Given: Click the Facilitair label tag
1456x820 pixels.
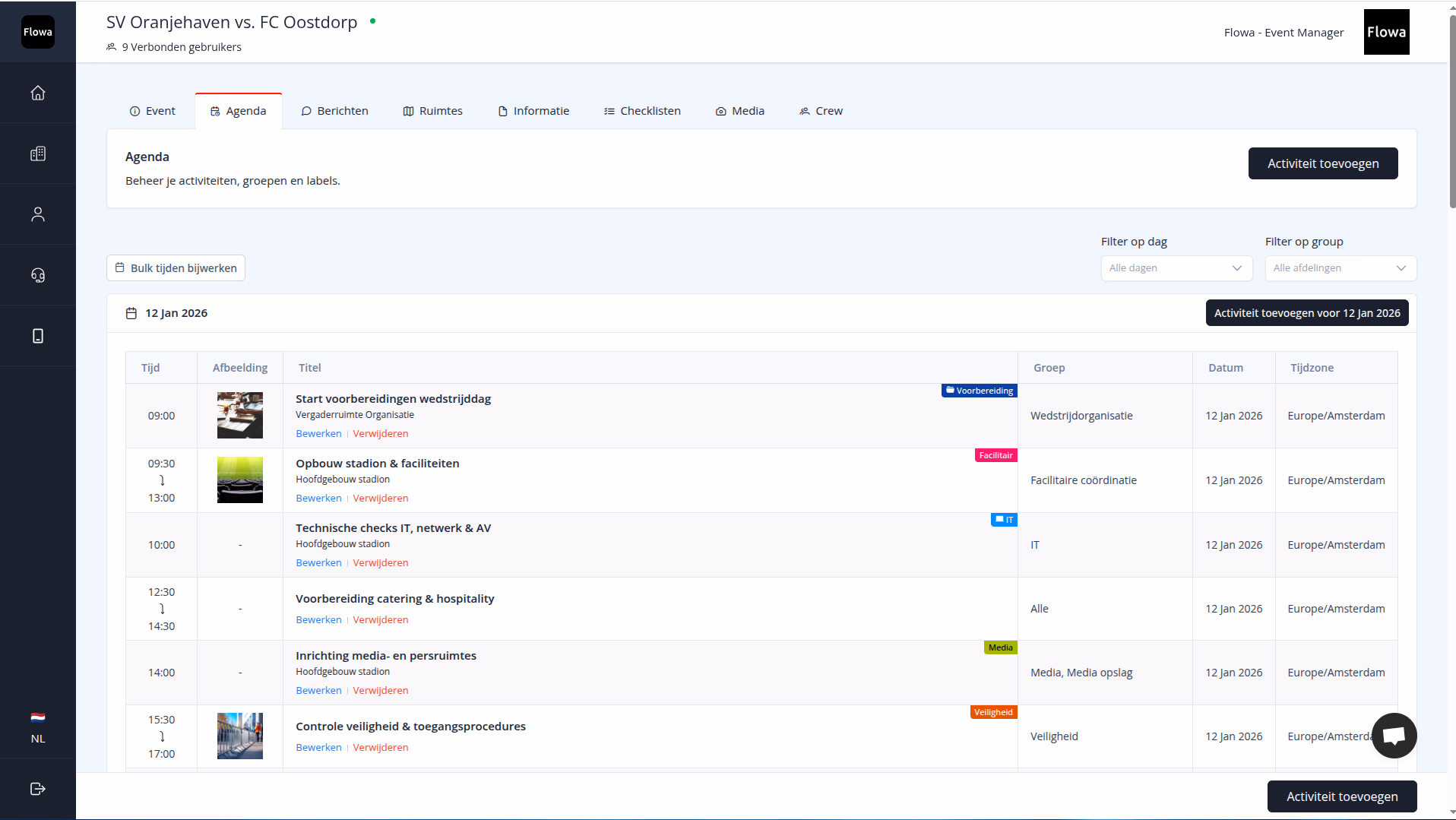Looking at the screenshot, I should click(995, 455).
